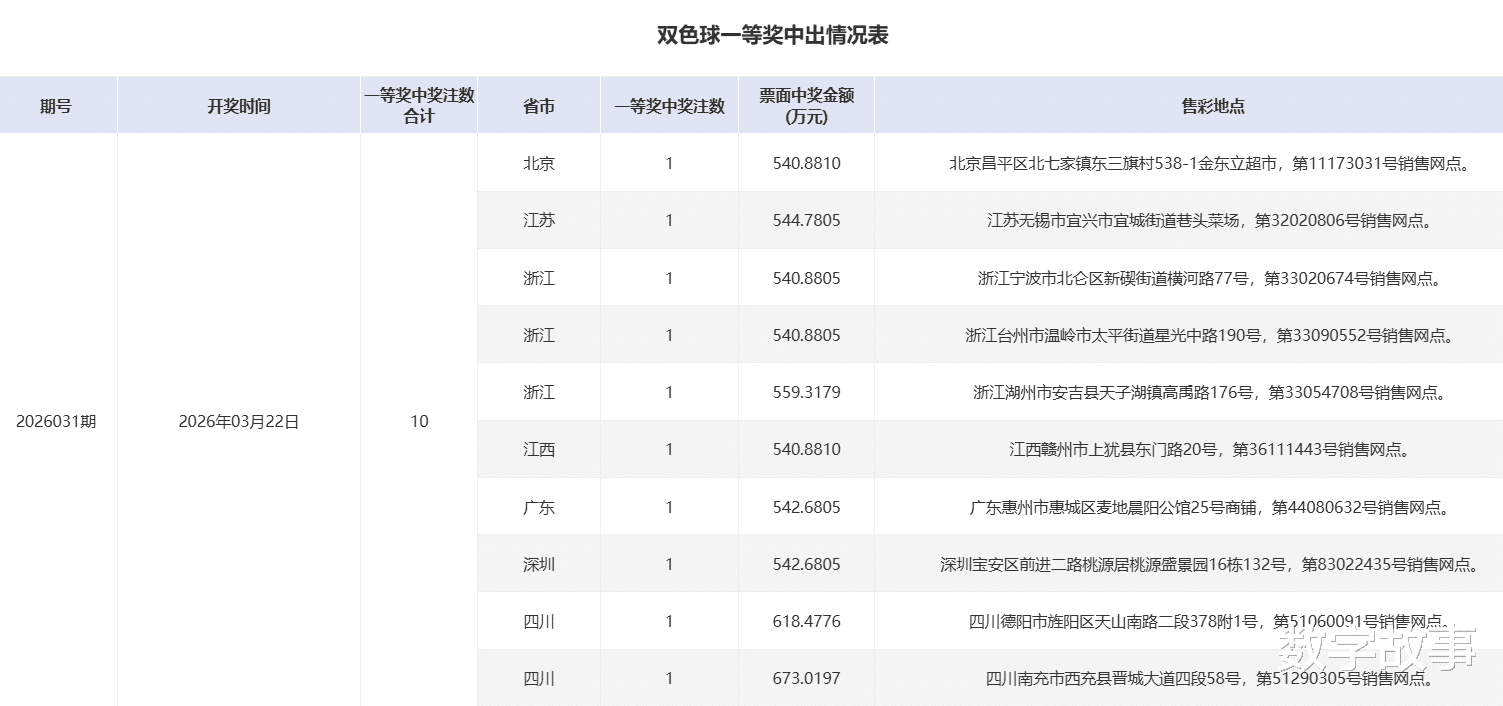Click the 双色球一等奖中出情况表 title

click(x=772, y=35)
